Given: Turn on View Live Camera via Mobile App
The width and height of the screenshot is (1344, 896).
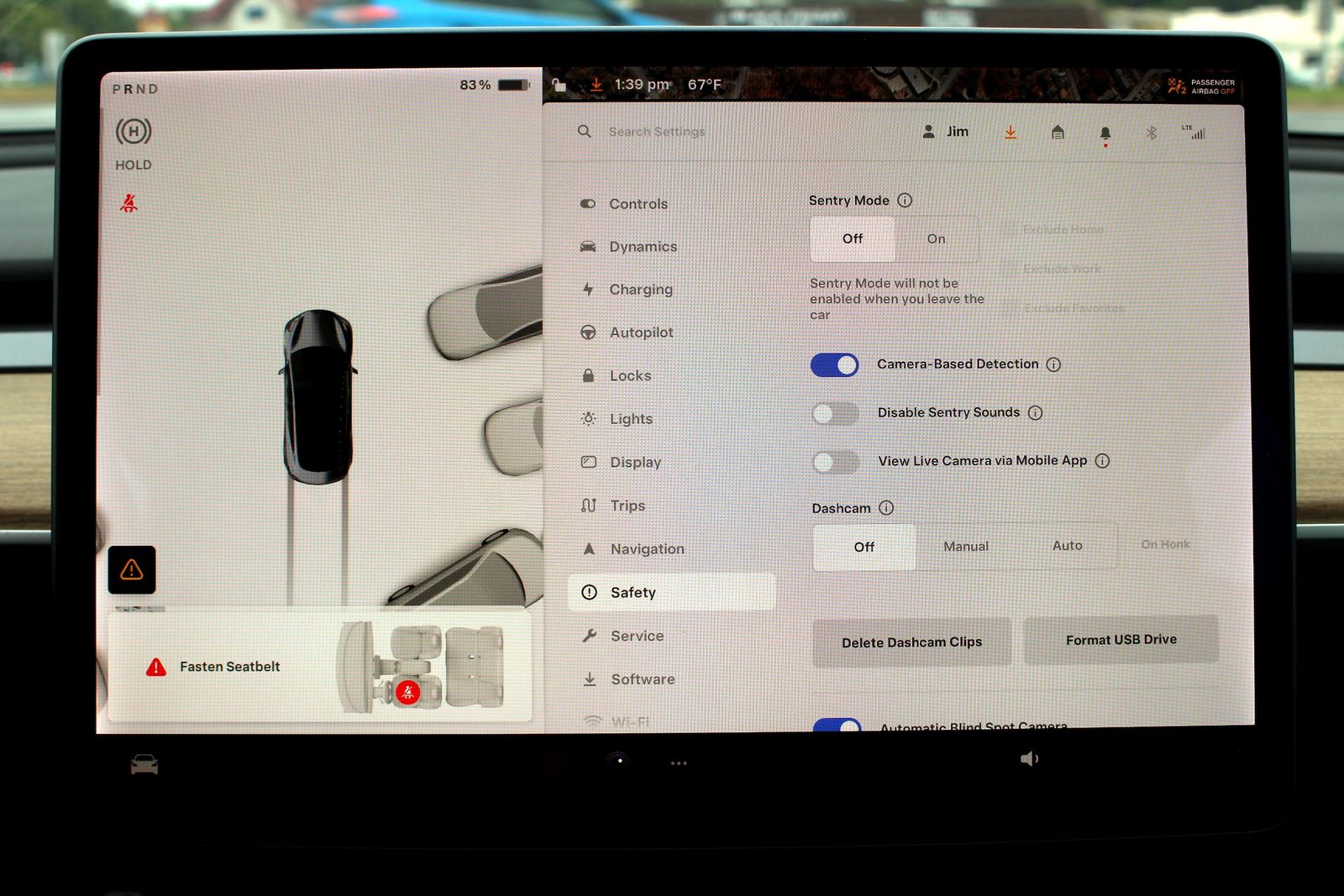Looking at the screenshot, I should tap(835, 462).
